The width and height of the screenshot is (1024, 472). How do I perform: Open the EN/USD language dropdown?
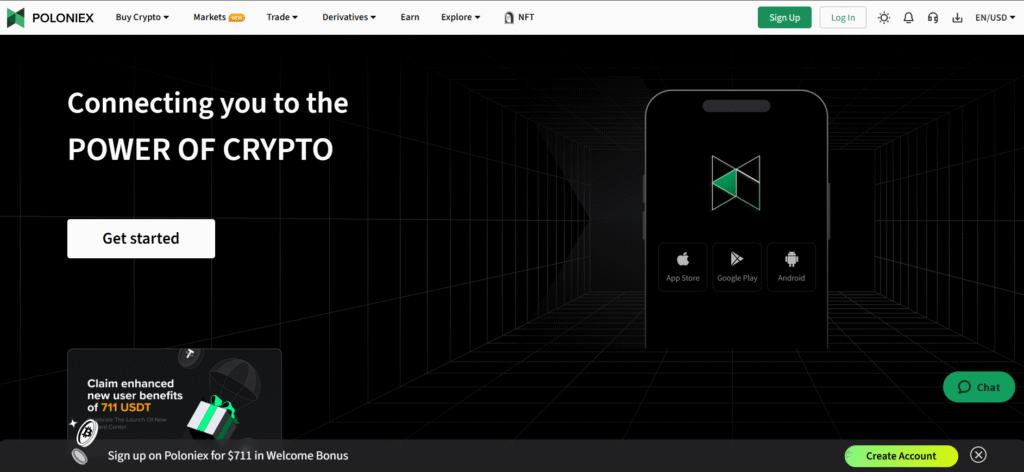(995, 18)
